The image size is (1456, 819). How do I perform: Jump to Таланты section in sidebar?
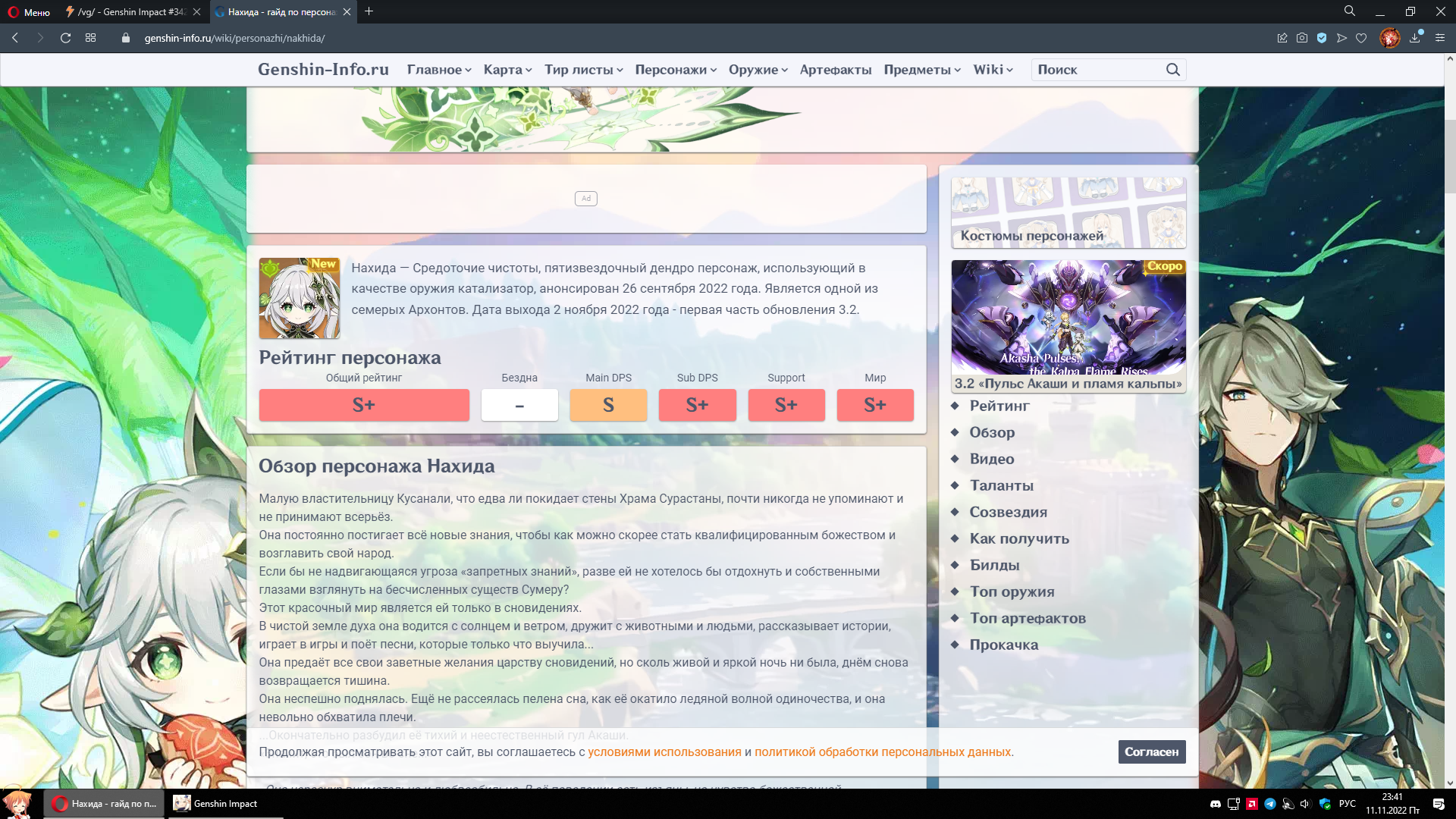pos(1001,485)
